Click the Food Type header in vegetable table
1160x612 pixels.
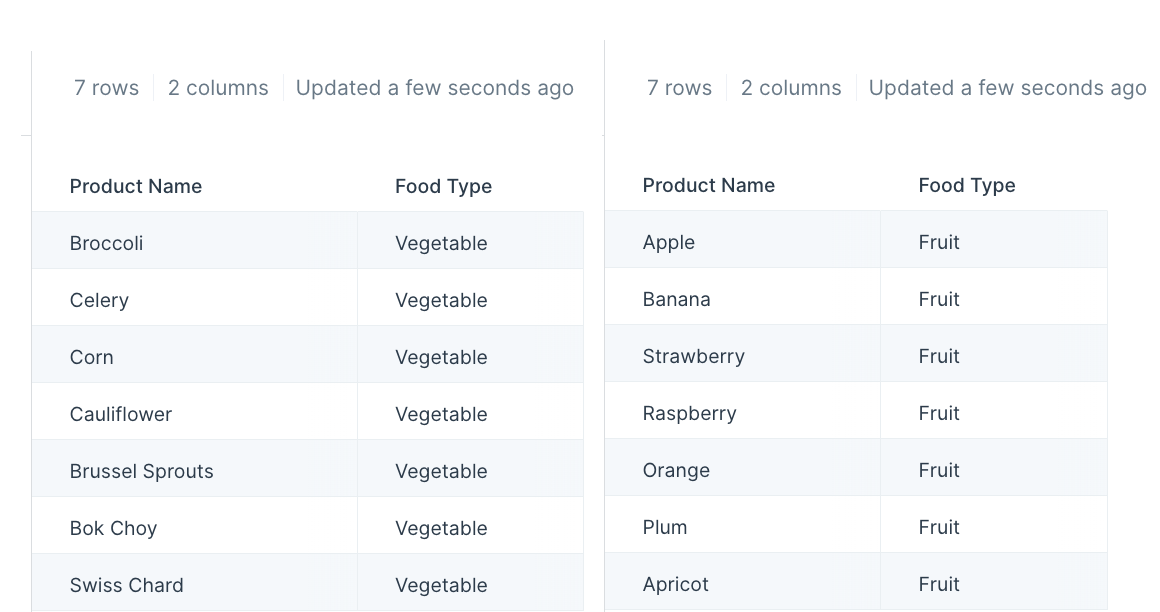pyautogui.click(x=443, y=186)
